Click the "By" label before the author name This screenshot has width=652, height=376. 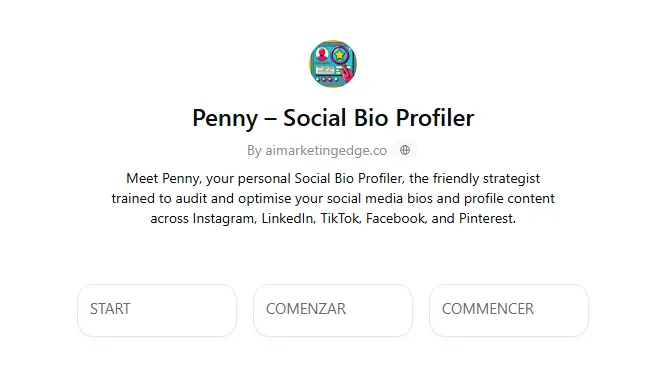[254, 151]
